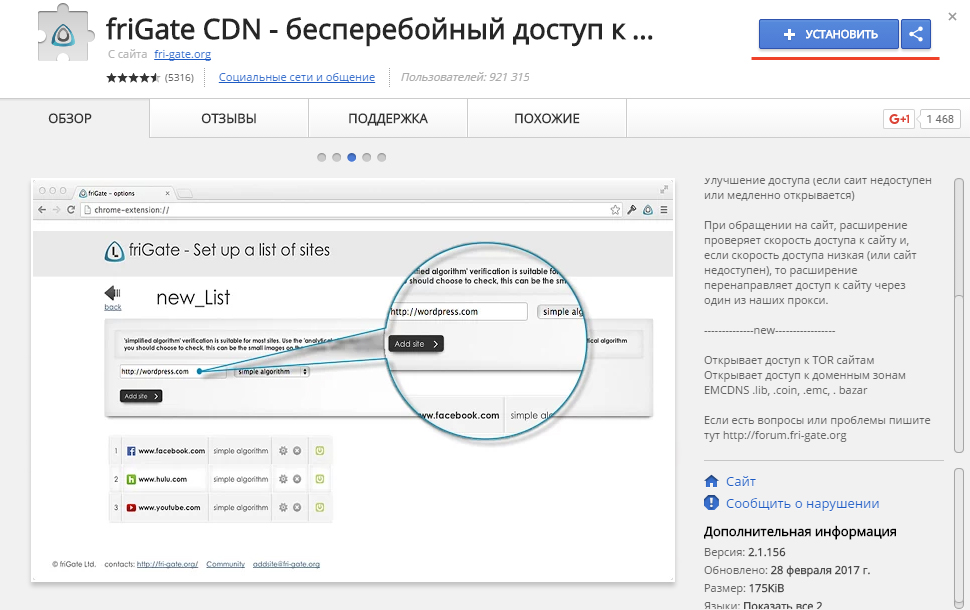Click the friGate toolbar icon in screenshot browser
This screenshot has width=970, height=610.
[648, 210]
